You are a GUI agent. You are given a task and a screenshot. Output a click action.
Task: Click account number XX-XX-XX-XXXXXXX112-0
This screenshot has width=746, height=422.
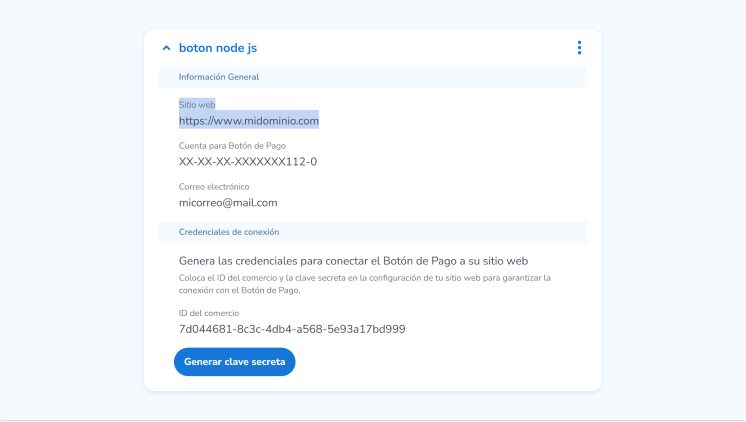pyautogui.click(x=248, y=162)
